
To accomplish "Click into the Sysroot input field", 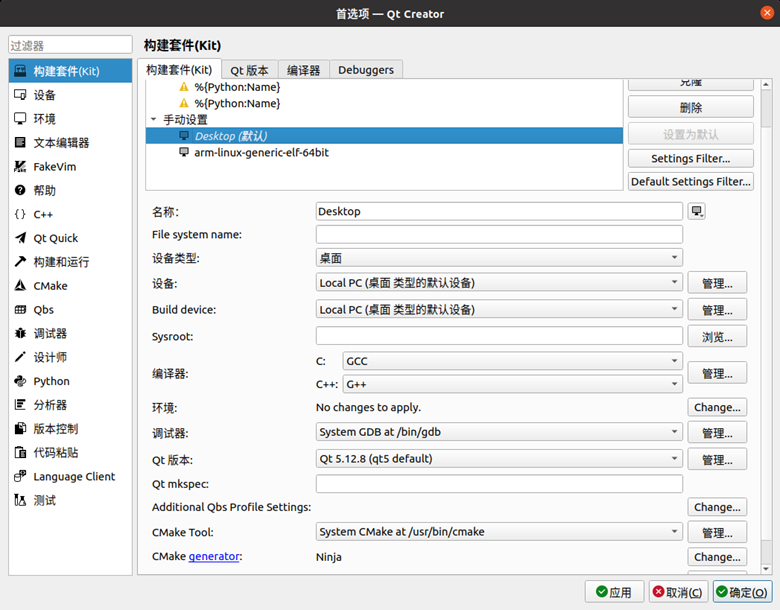I will (x=499, y=336).
